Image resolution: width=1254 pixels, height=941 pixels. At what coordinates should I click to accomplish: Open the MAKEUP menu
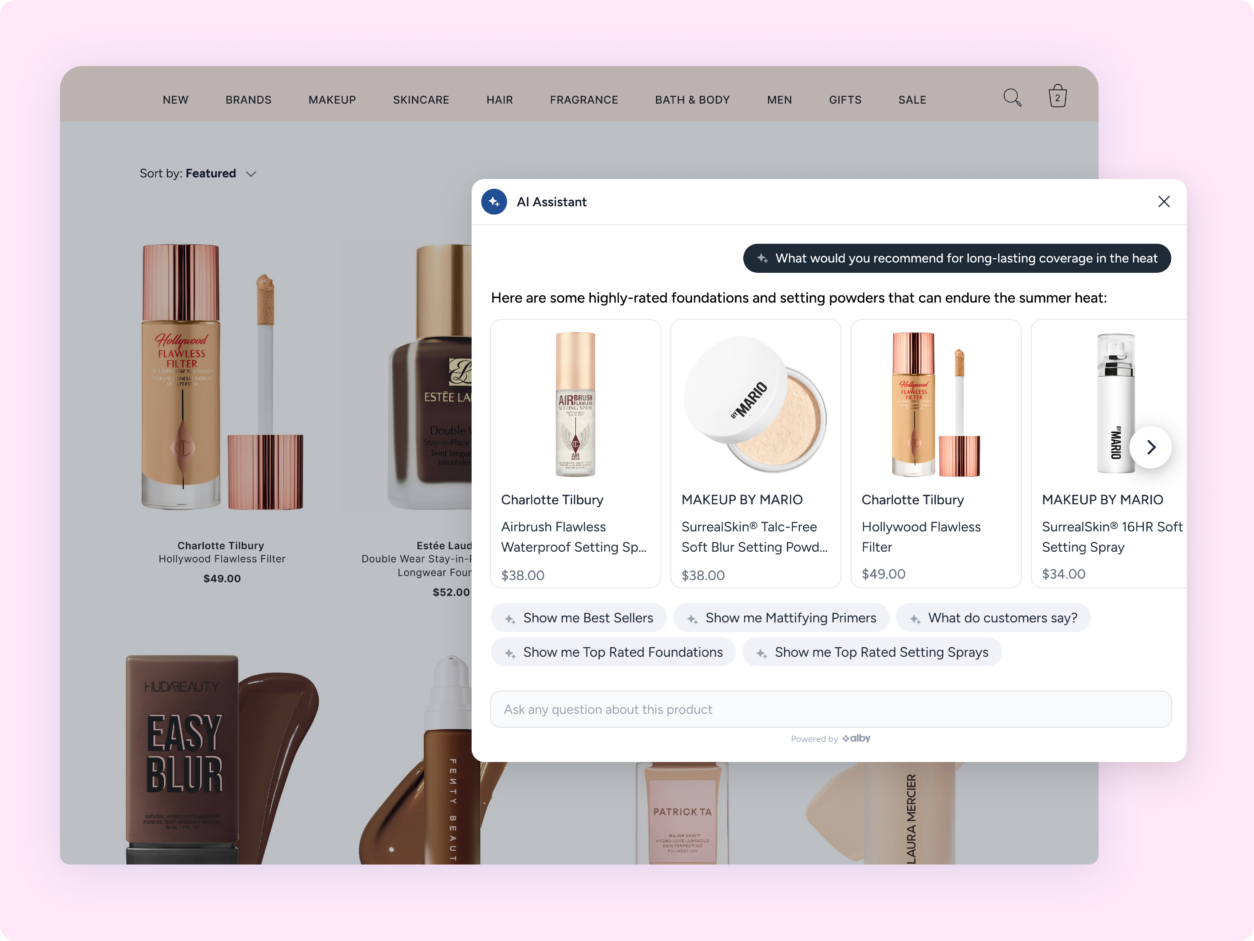click(x=332, y=100)
